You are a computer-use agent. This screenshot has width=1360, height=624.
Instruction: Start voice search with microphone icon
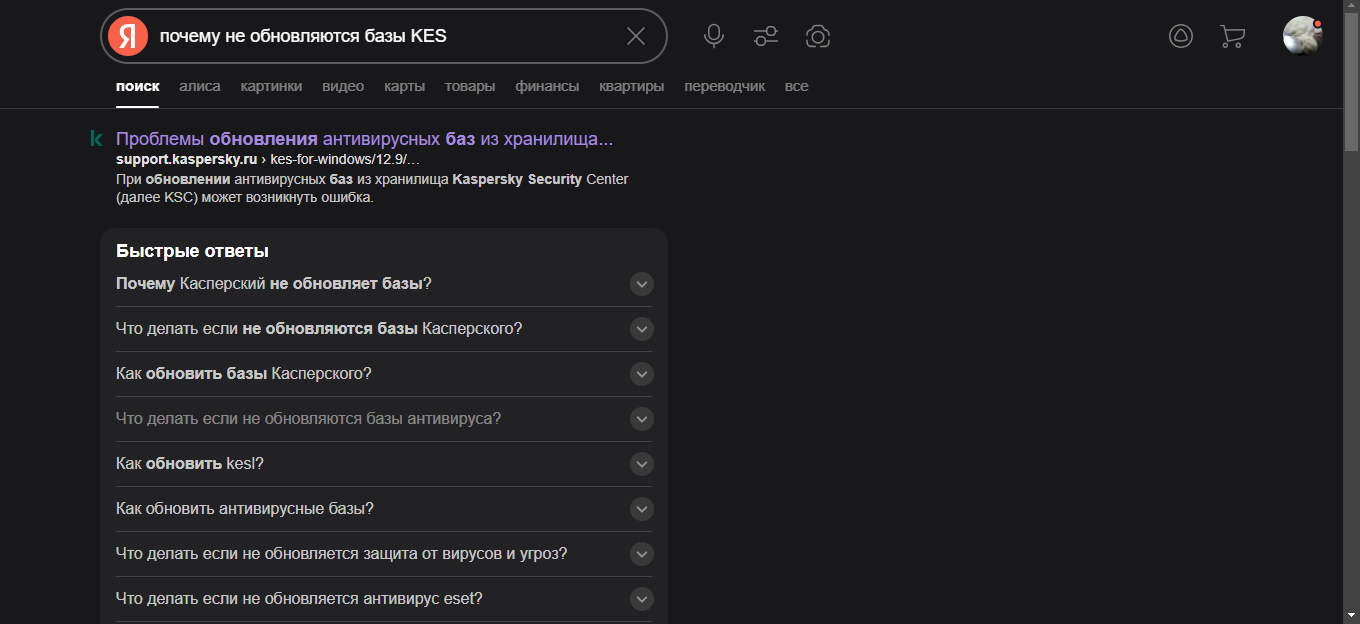pyautogui.click(x=714, y=36)
